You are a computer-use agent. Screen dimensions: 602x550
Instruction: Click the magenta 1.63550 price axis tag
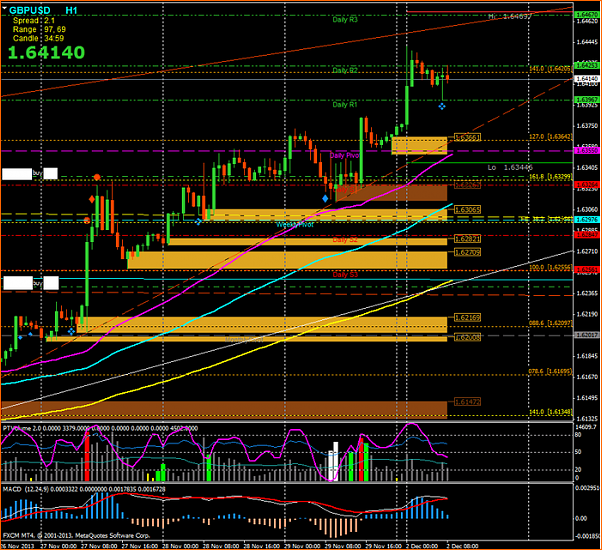[x=587, y=151]
